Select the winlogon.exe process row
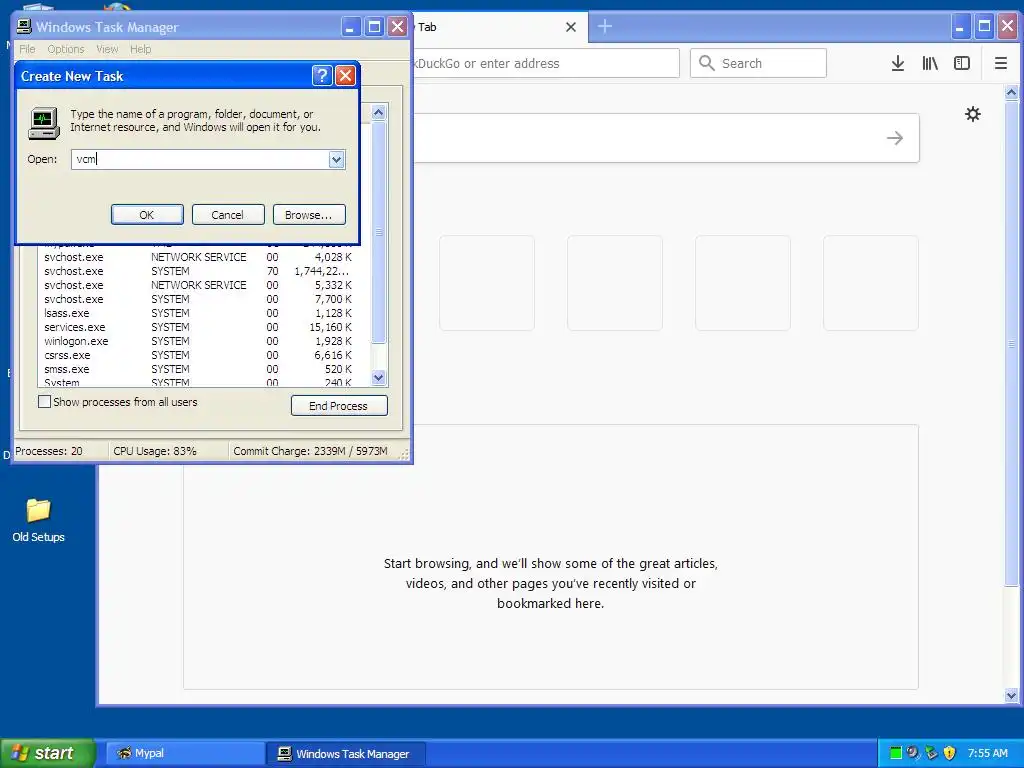Image resolution: width=1024 pixels, height=768 pixels. point(199,341)
